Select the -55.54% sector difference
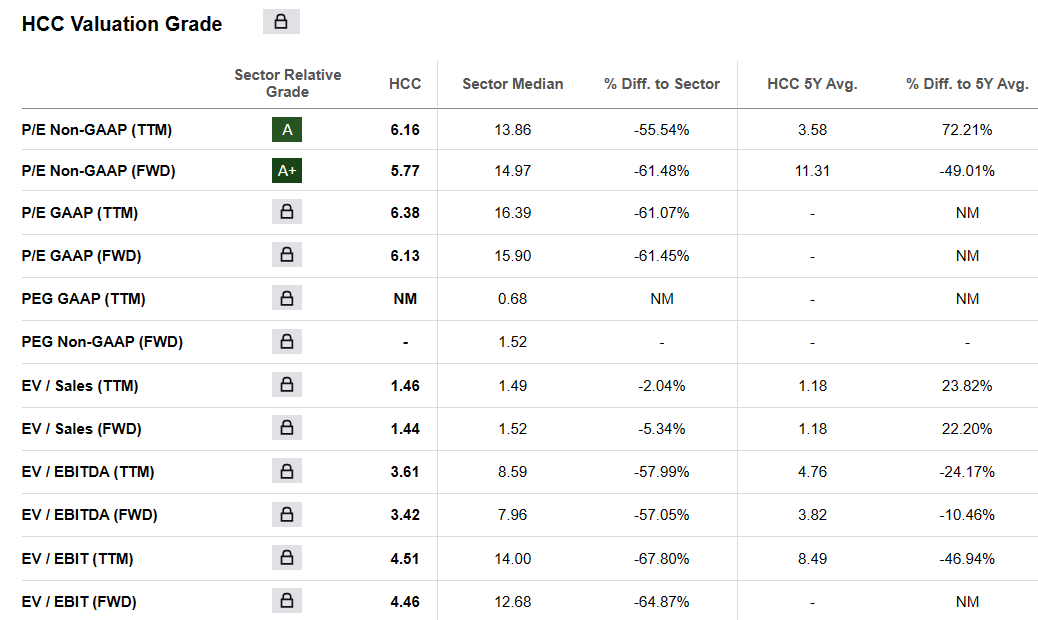This screenshot has width=1038, height=620. (662, 130)
